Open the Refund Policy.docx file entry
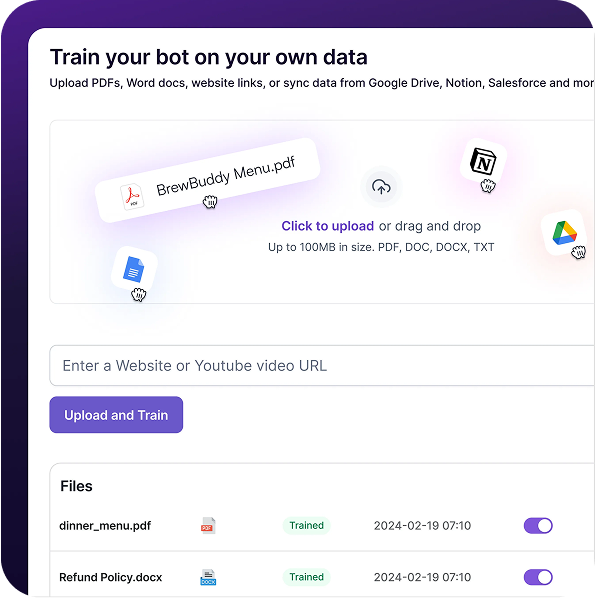 click(x=111, y=577)
